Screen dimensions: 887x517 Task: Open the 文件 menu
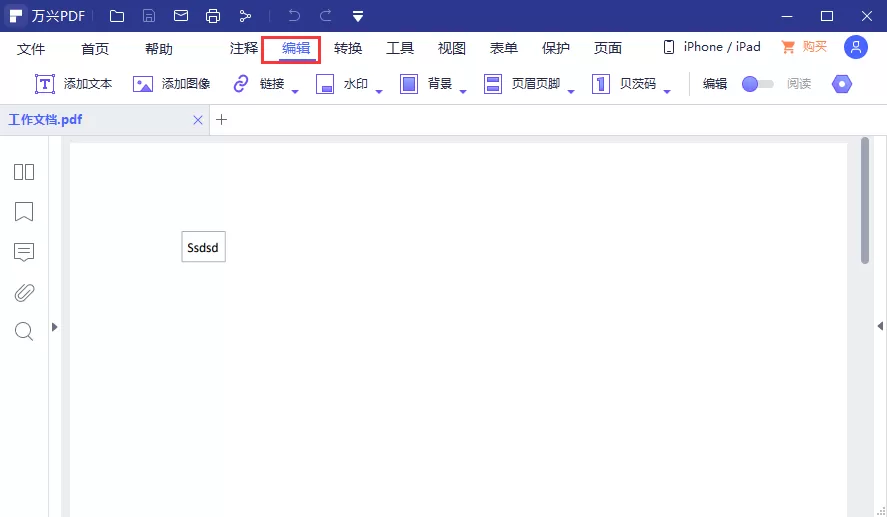click(31, 49)
